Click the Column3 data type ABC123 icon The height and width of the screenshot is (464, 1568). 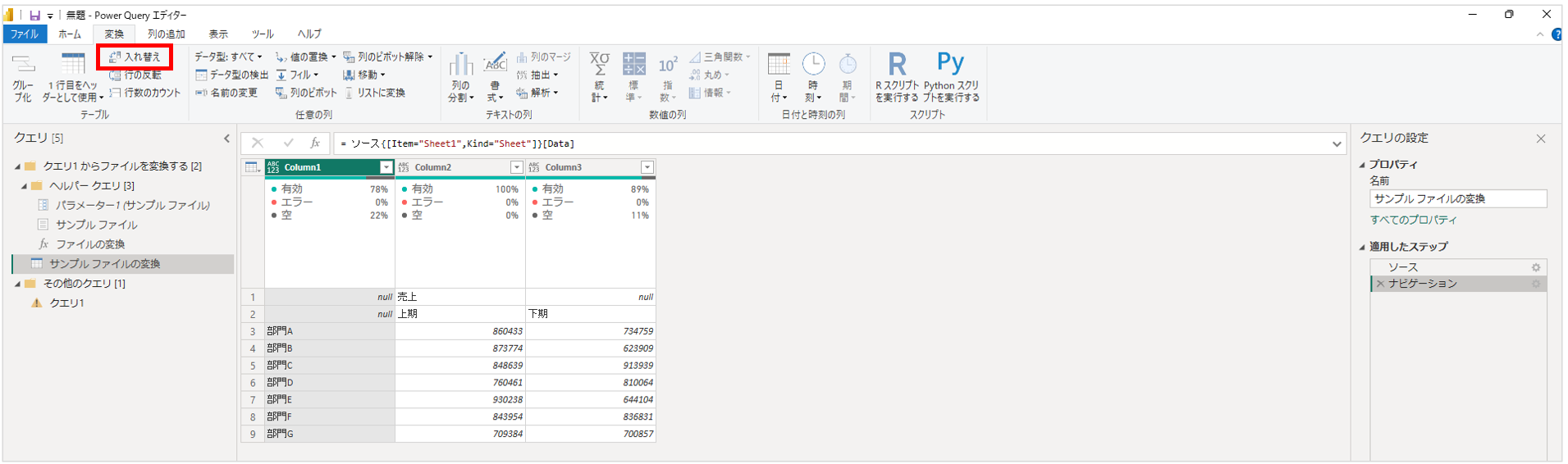pos(534,167)
